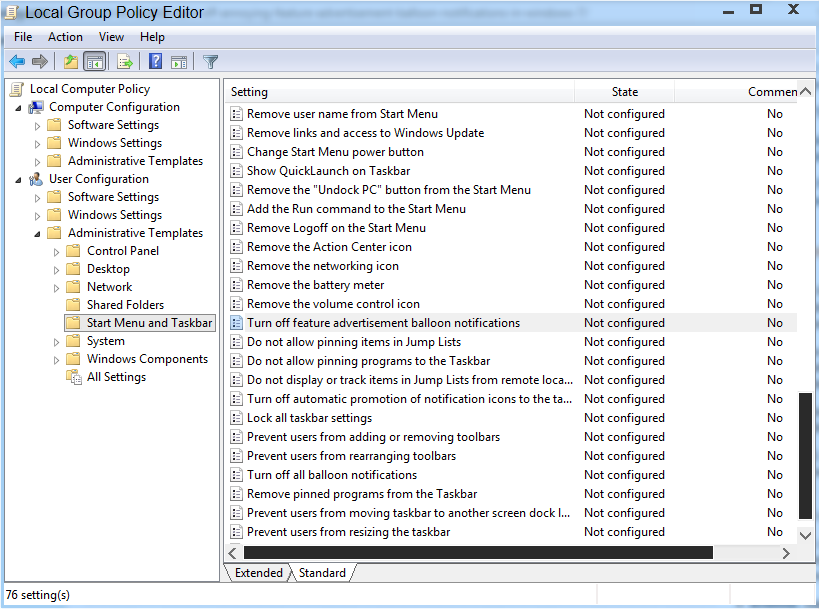Open the Help menu

[152, 37]
